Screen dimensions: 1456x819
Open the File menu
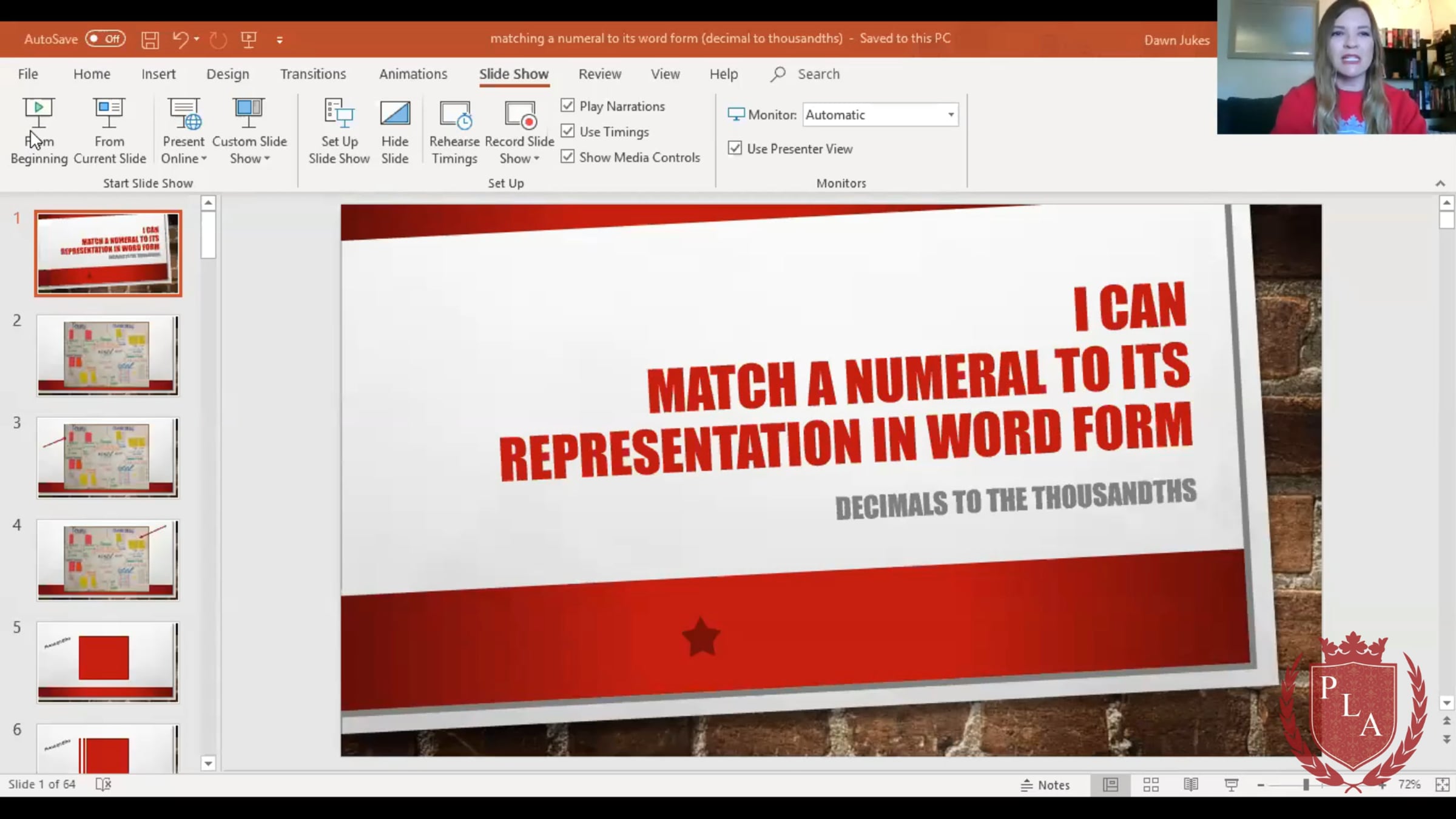pyautogui.click(x=28, y=74)
